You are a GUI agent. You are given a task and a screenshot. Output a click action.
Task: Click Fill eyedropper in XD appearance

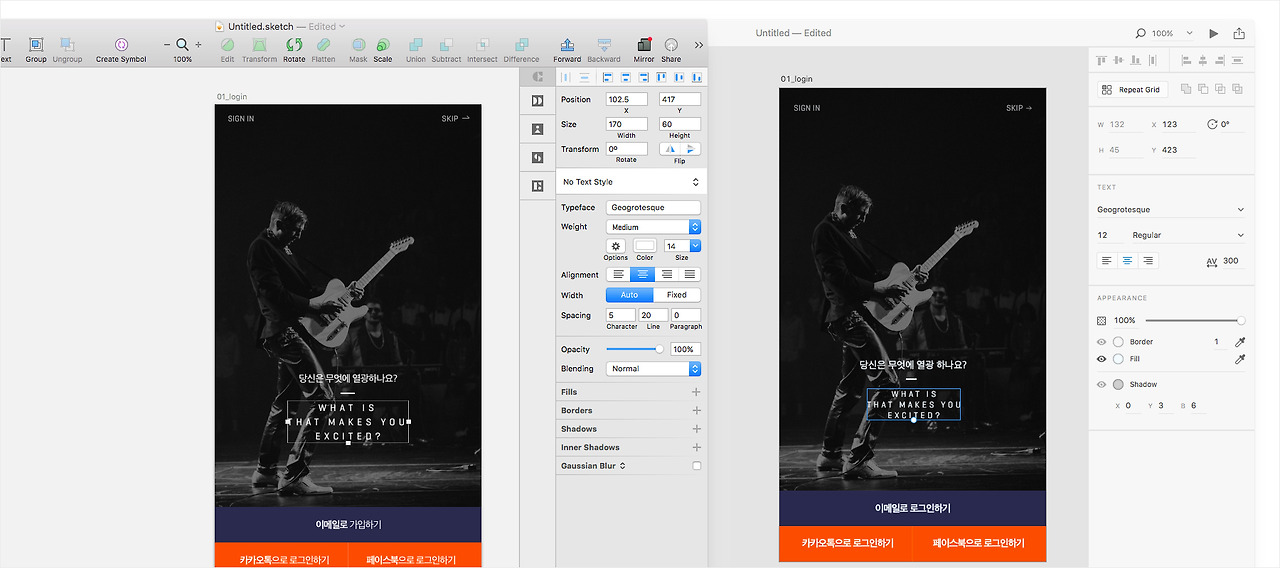pyautogui.click(x=1240, y=359)
